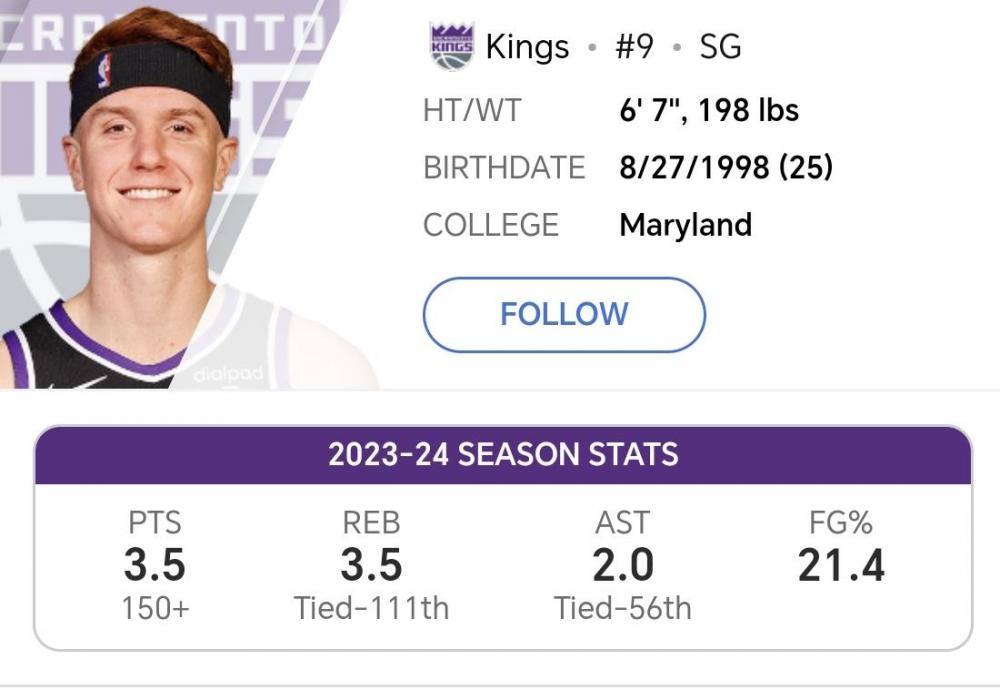Open the Kings team name link
This screenshot has height=690, width=1000.
pos(527,47)
